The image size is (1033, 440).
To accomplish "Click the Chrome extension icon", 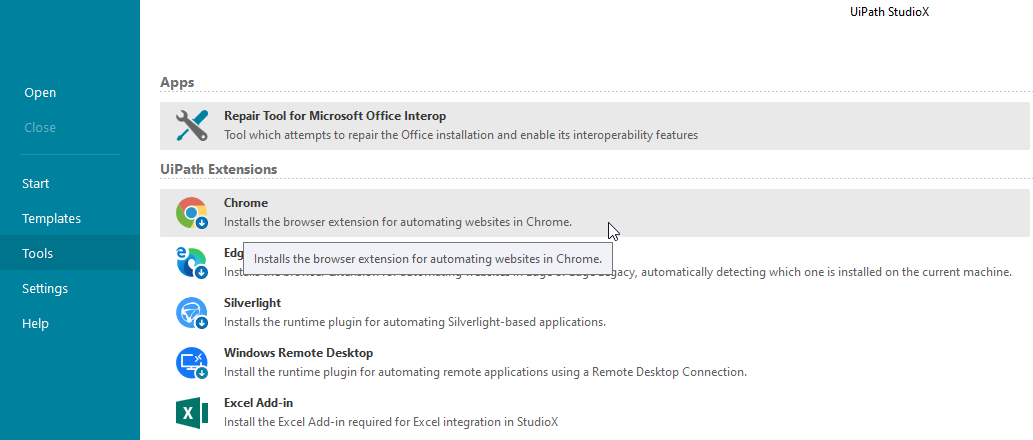I will point(191,213).
